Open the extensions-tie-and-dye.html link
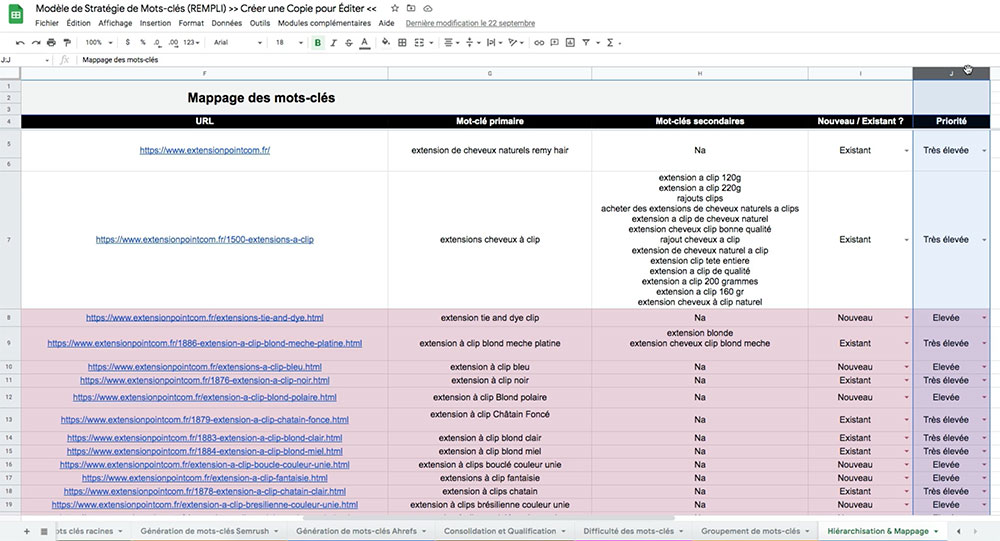Image resolution: width=1000 pixels, height=541 pixels. point(205,318)
